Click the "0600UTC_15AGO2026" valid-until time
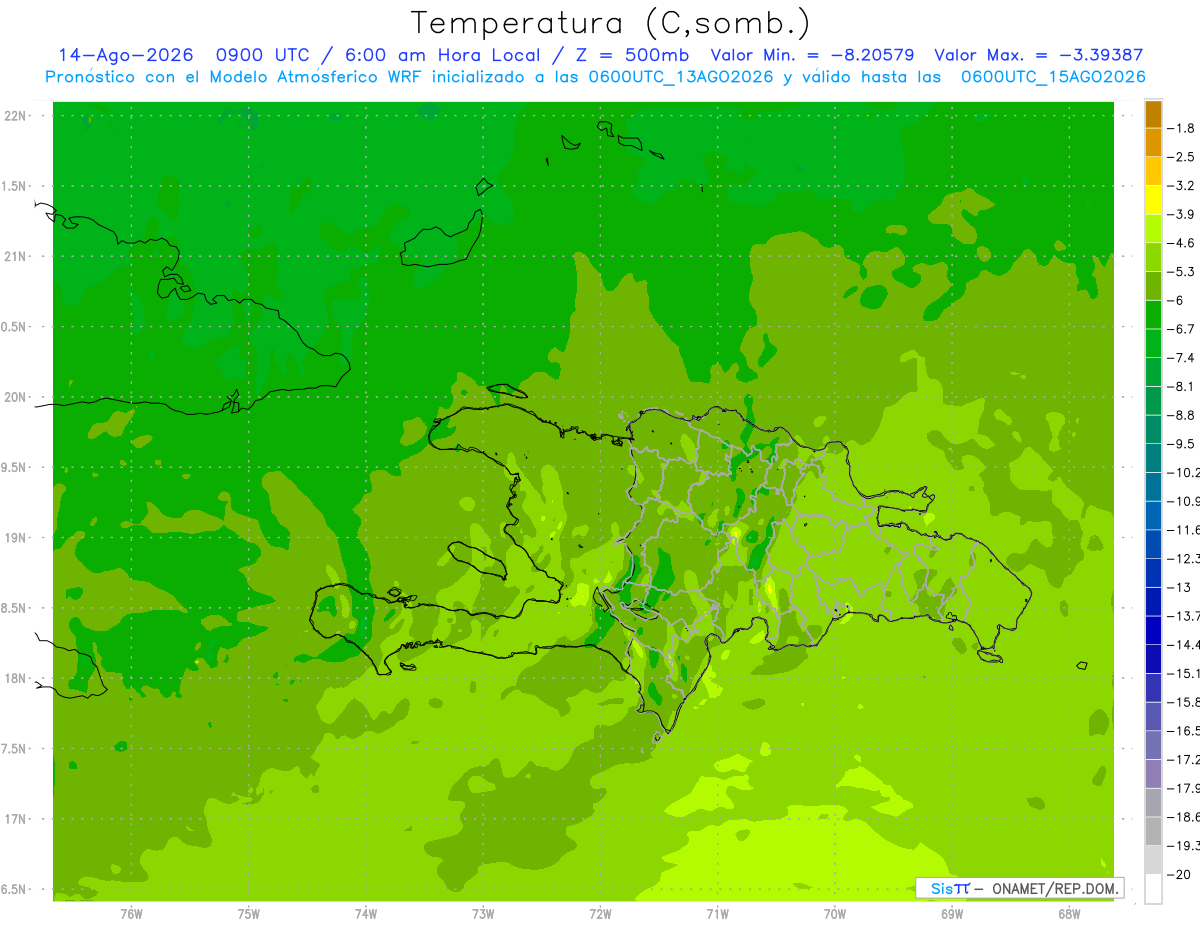The width and height of the screenshot is (1200, 927). (1053, 77)
